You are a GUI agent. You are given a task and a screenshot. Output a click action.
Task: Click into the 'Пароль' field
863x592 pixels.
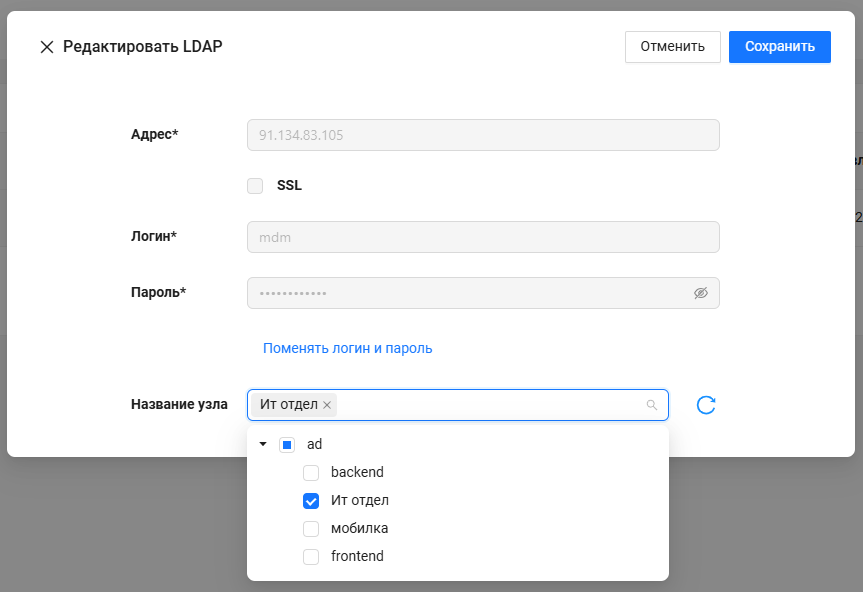[468, 293]
